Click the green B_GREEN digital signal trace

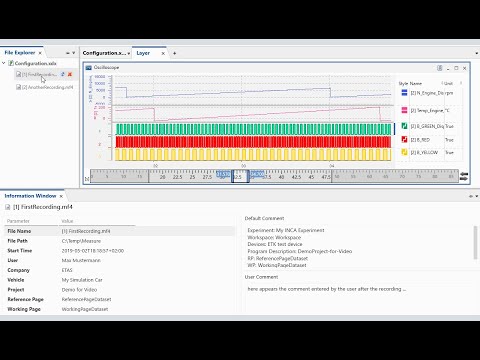[253, 129]
